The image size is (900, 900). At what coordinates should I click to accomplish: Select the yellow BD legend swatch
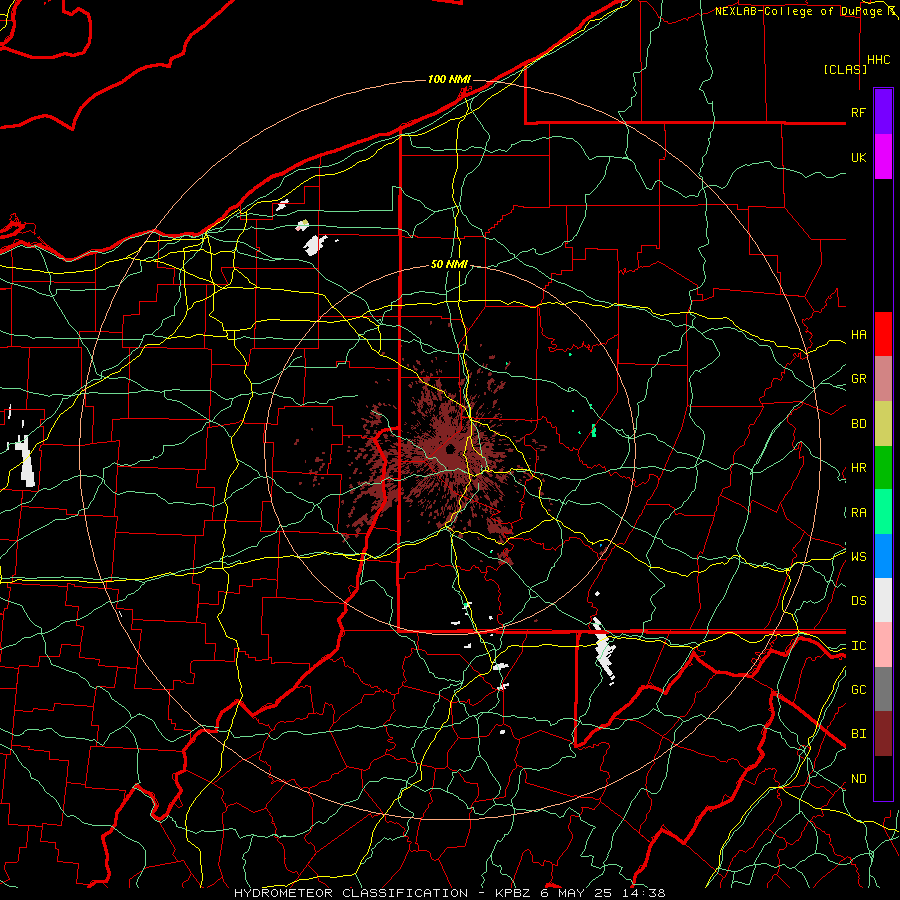coord(883,424)
